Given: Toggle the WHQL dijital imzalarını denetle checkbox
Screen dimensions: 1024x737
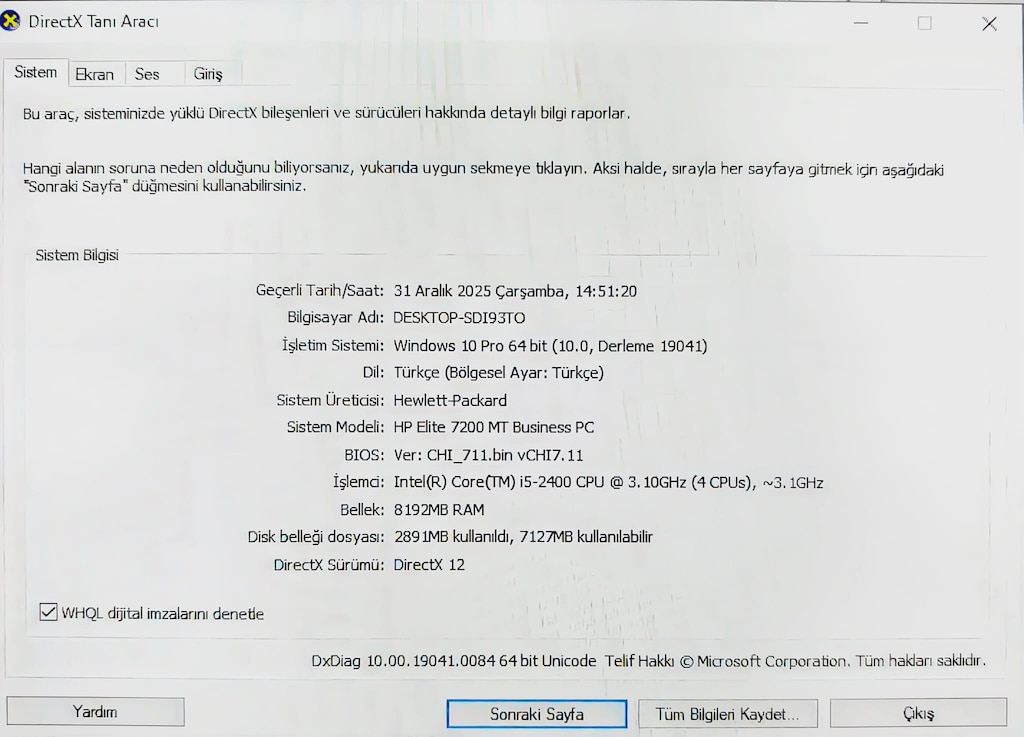Looking at the screenshot, I should 48,612.
